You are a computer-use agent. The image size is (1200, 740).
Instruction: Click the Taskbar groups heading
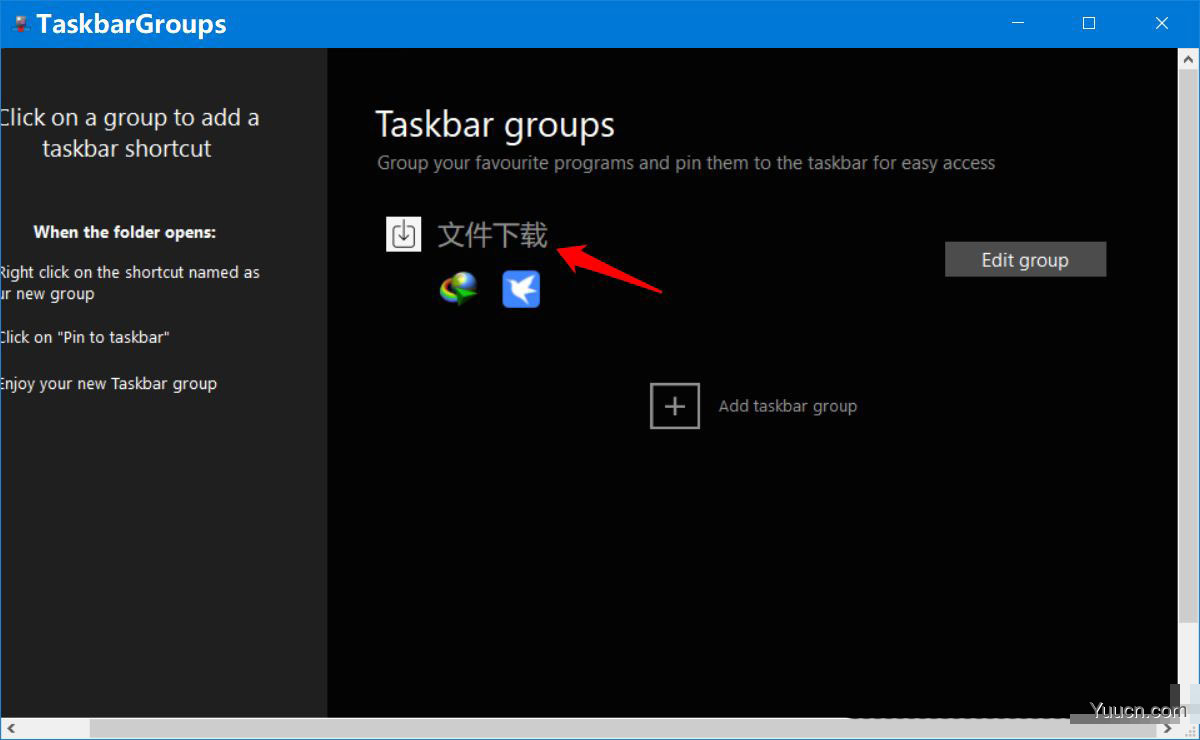point(495,125)
